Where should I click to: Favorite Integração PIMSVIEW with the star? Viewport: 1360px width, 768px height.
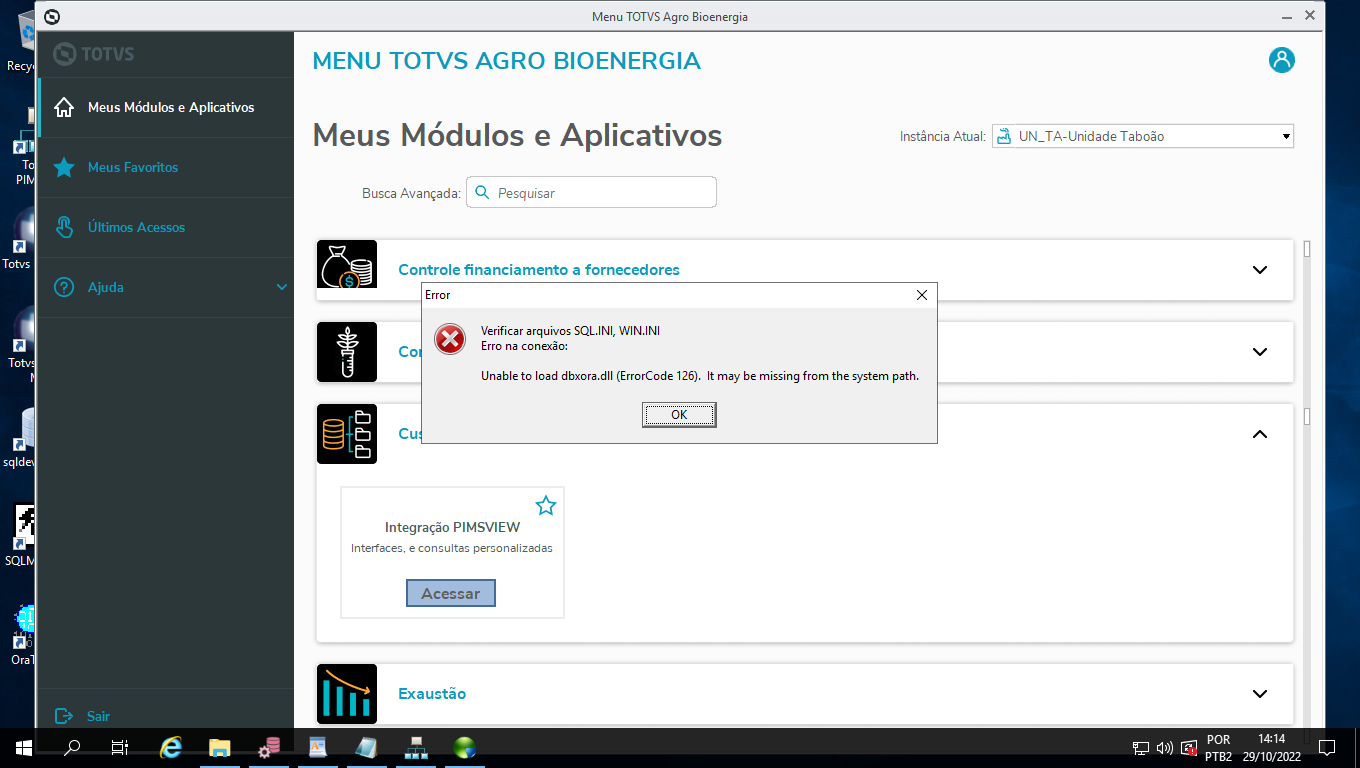pyautogui.click(x=546, y=505)
